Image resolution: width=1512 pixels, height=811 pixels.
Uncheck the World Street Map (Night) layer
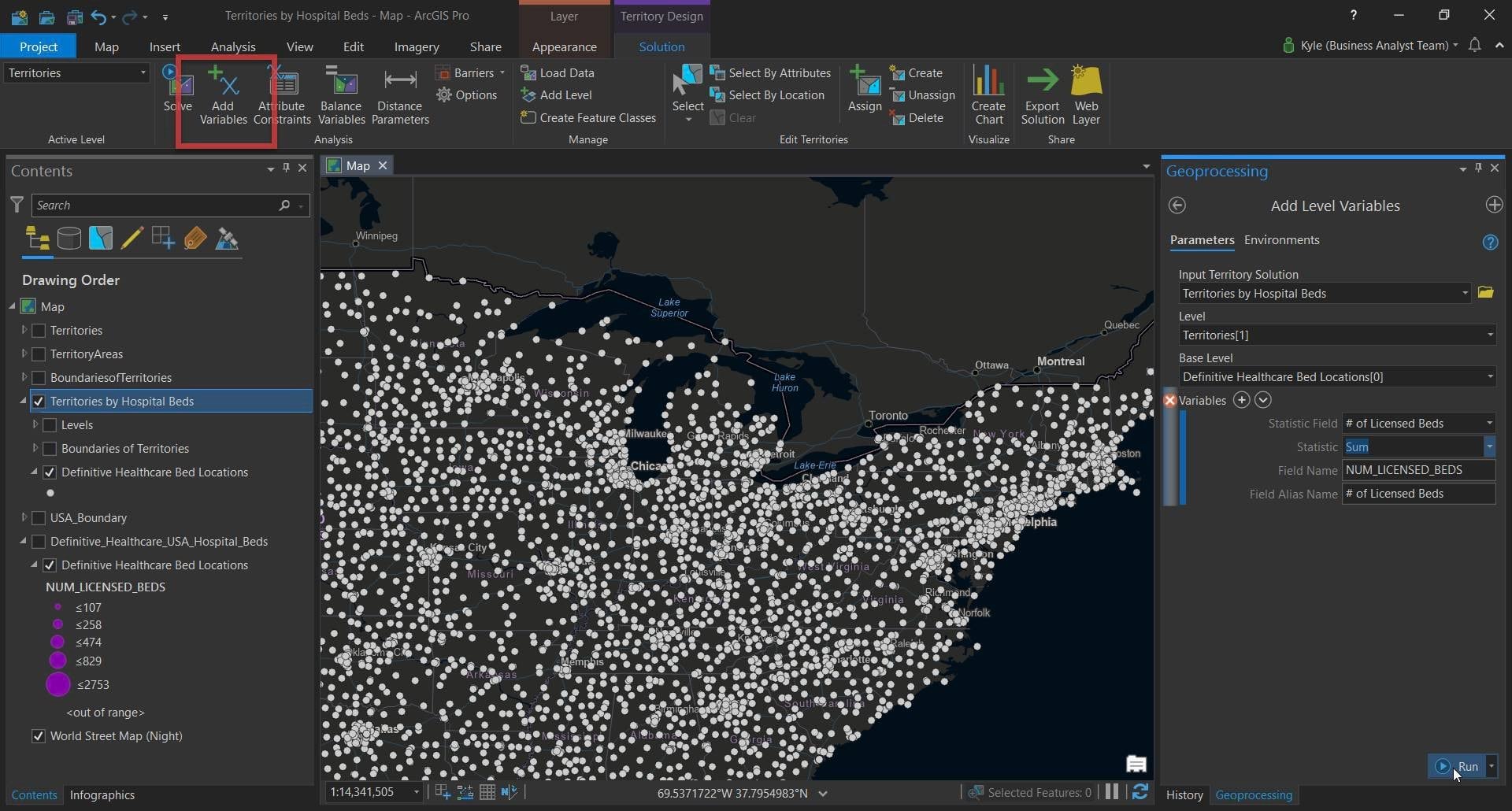point(39,736)
